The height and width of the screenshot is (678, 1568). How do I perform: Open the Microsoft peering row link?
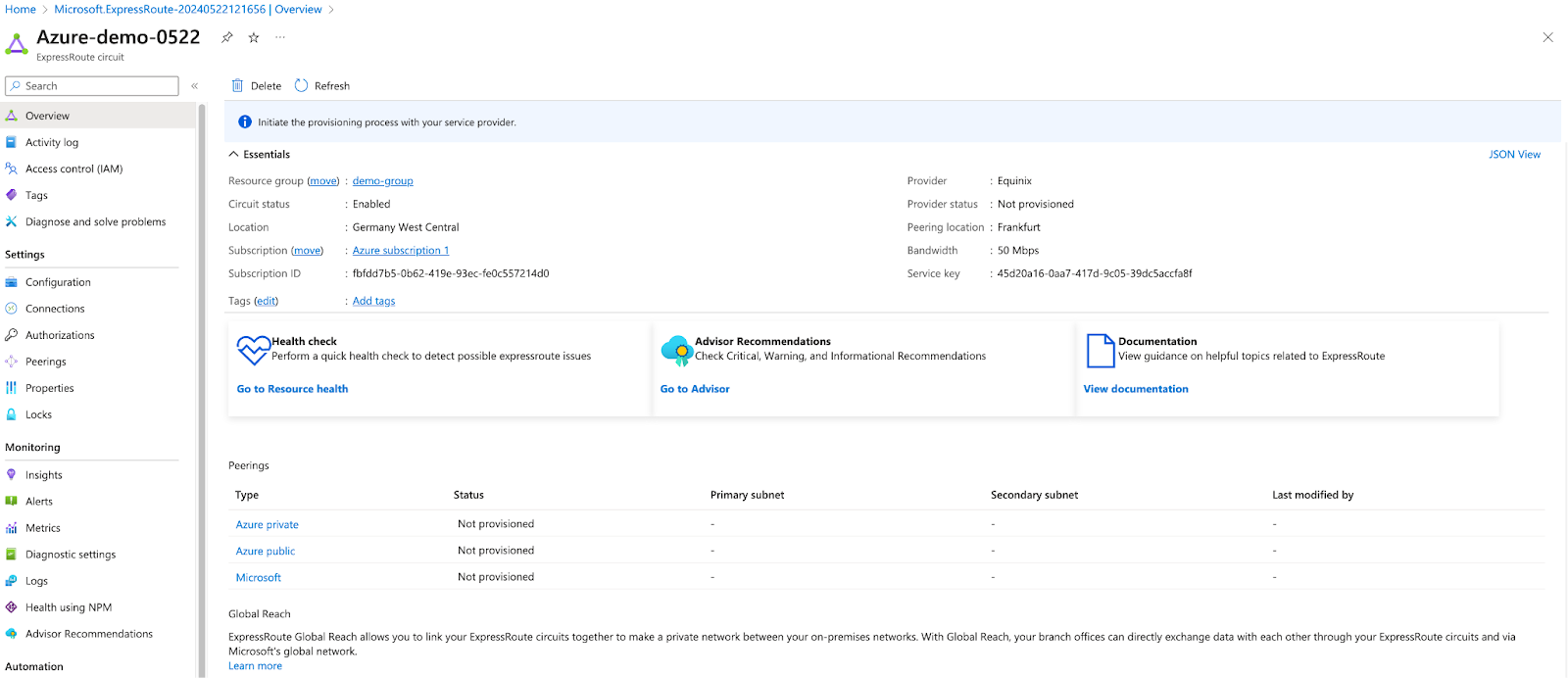pyautogui.click(x=259, y=578)
